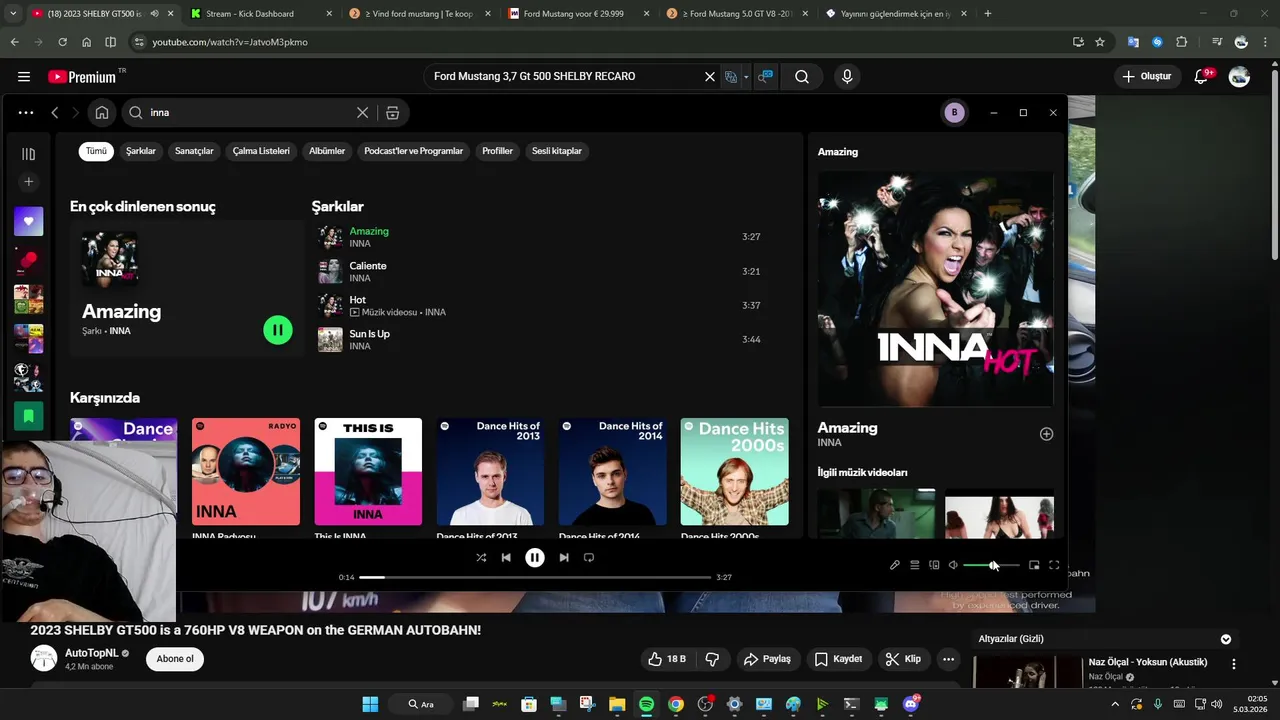
Task: Add Amazing to Liked Songs plus
Action: (x=1046, y=434)
